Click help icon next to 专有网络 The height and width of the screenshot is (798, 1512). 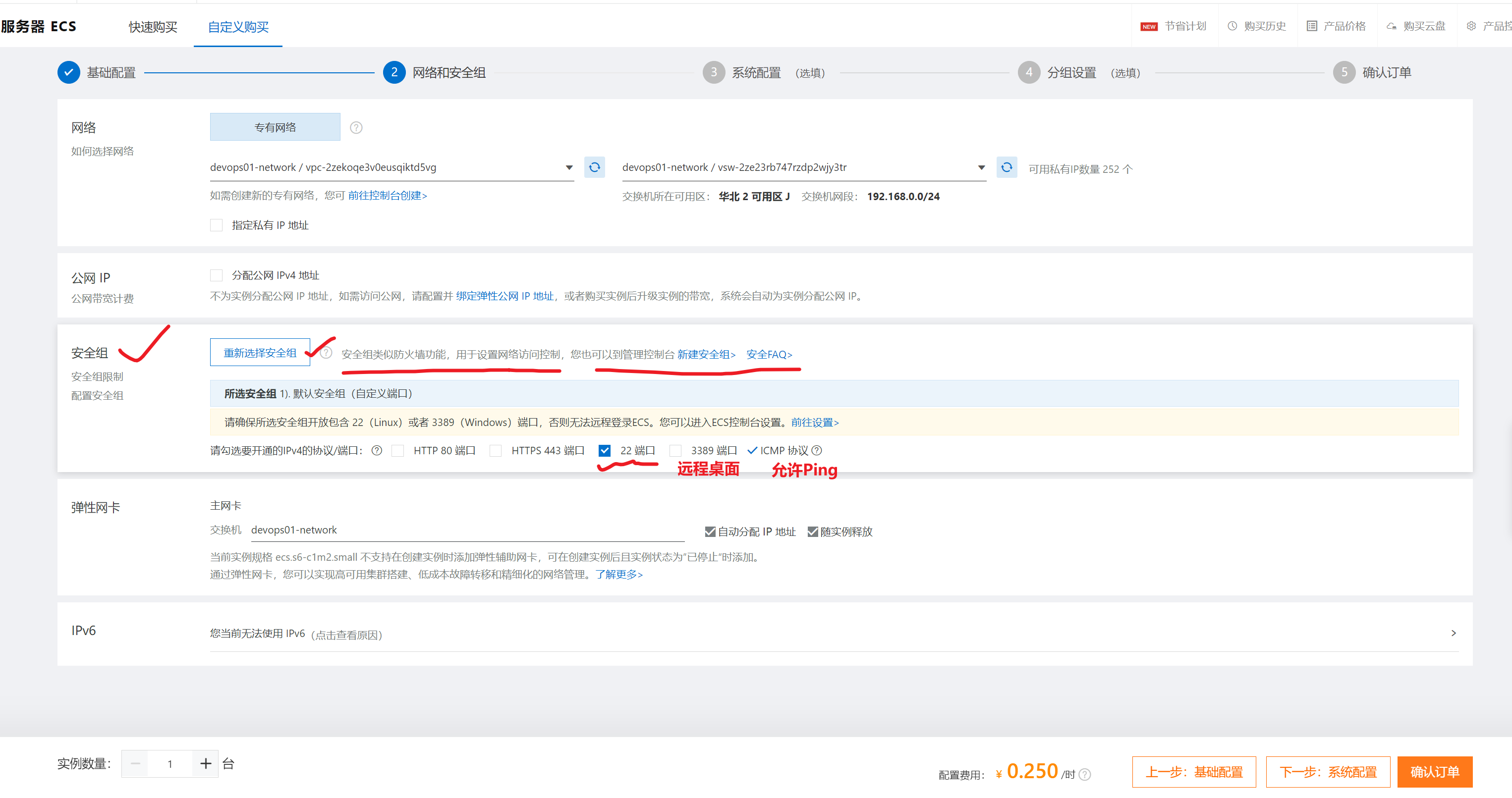[356, 127]
